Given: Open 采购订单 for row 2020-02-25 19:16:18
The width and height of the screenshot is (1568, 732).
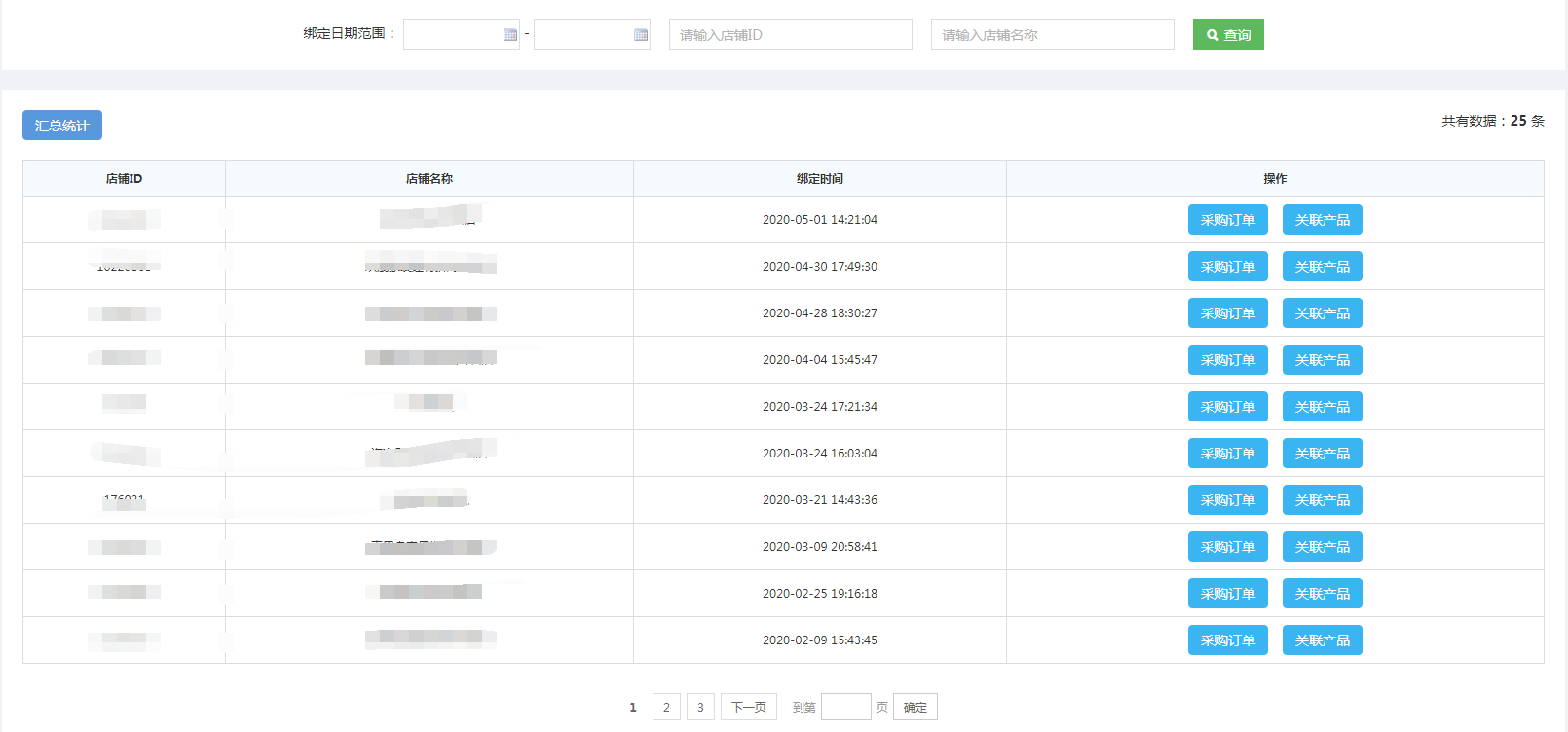Looking at the screenshot, I should [x=1228, y=594].
